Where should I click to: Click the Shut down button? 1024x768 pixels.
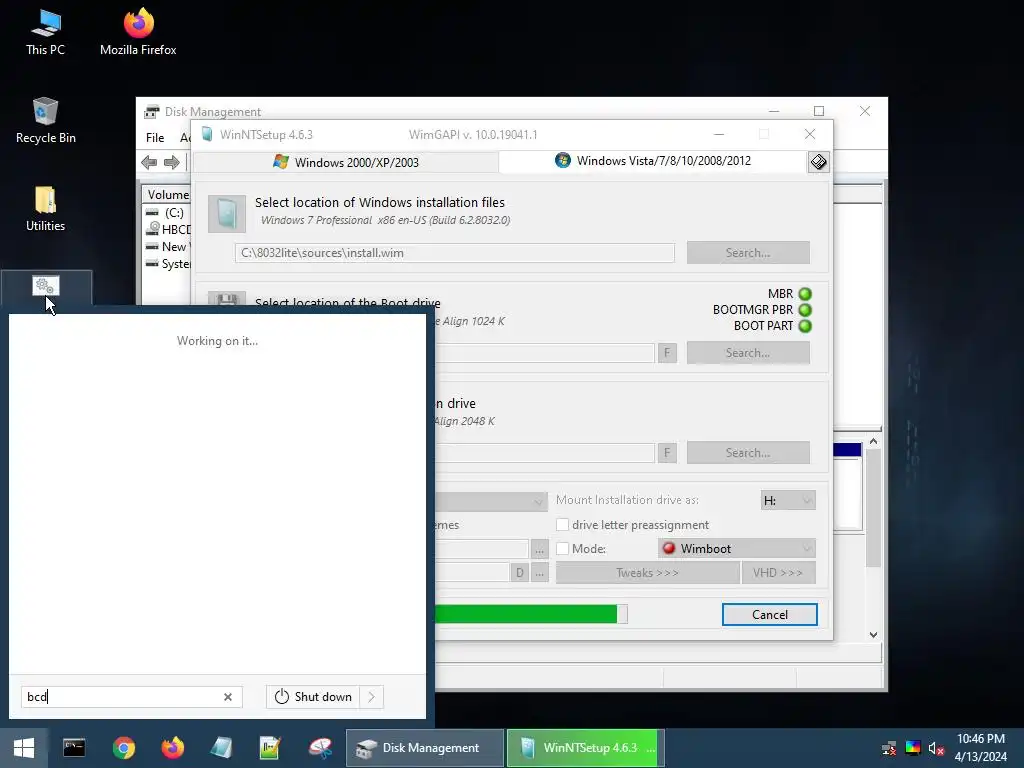[313, 697]
